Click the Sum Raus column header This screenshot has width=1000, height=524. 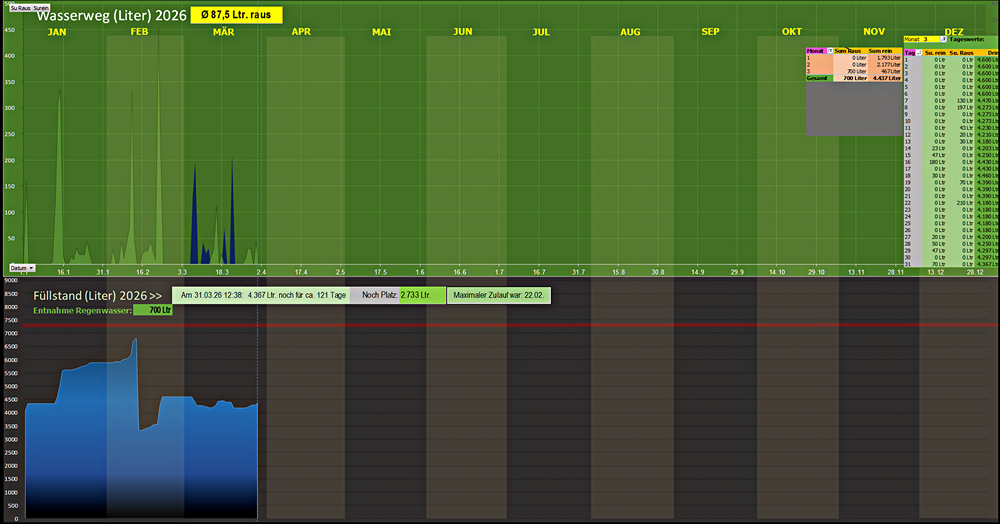(848, 50)
